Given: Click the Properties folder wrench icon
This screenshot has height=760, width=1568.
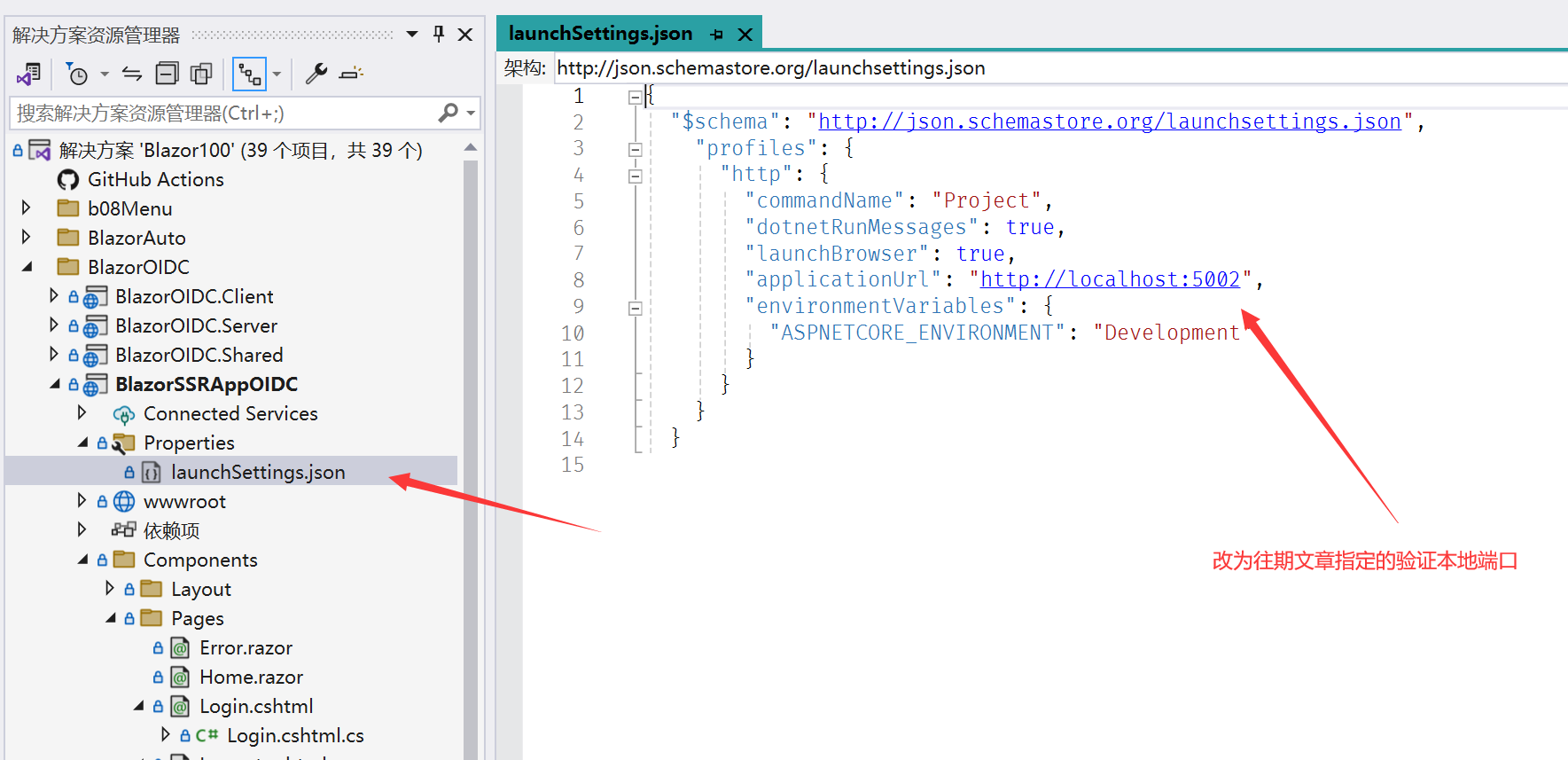Looking at the screenshot, I should (x=123, y=443).
